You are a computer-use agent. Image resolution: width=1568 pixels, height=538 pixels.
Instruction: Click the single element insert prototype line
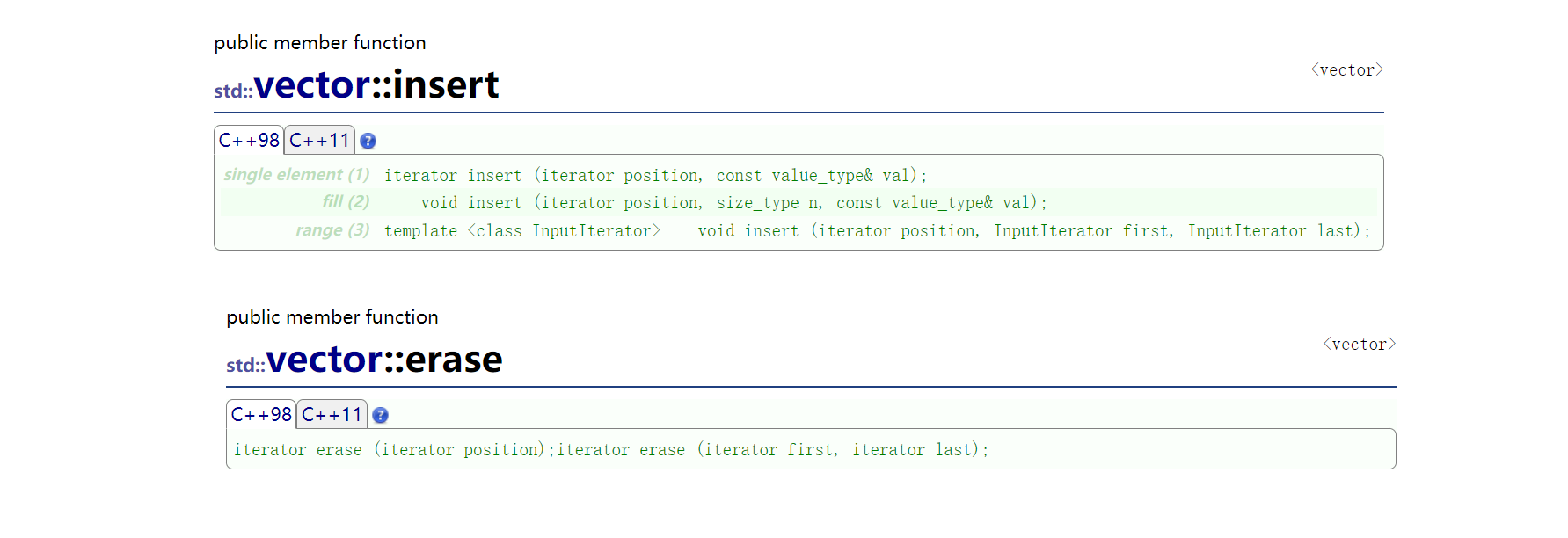(x=655, y=176)
